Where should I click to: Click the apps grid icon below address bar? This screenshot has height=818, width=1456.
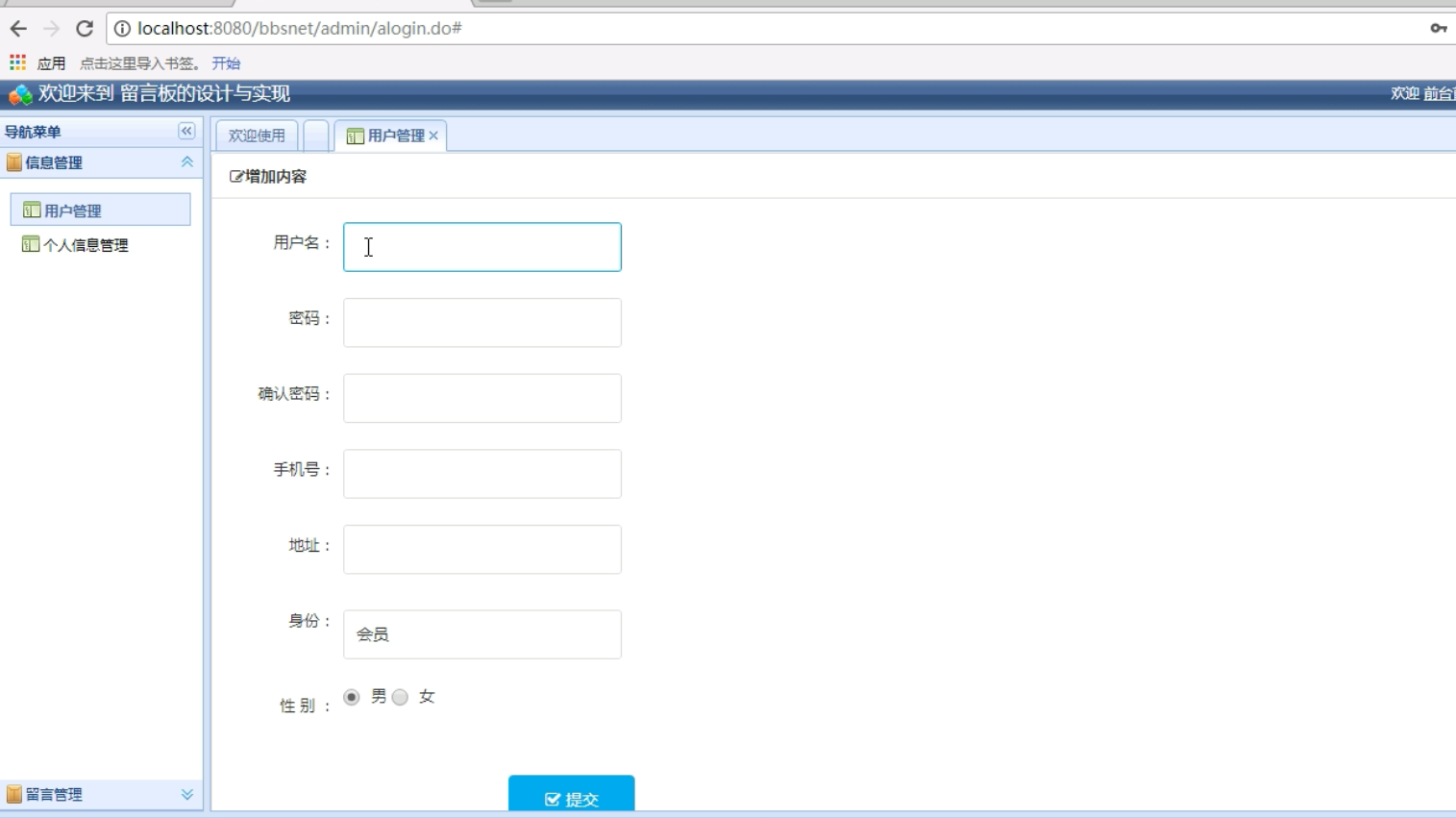point(14,62)
